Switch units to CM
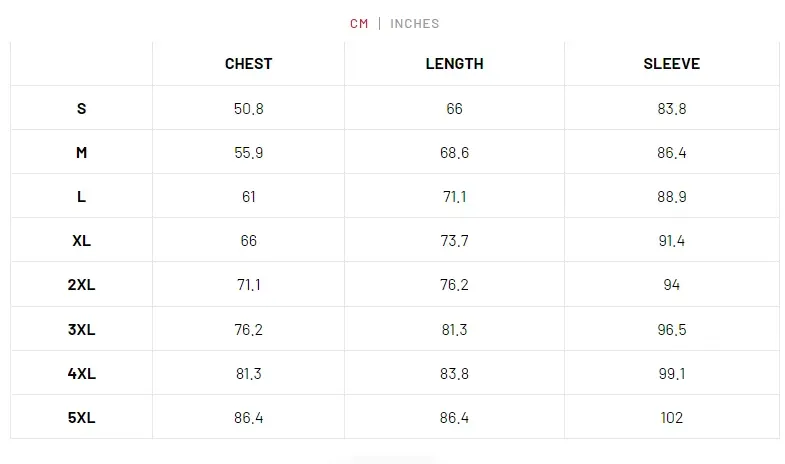The height and width of the screenshot is (464, 785). pyautogui.click(x=359, y=23)
